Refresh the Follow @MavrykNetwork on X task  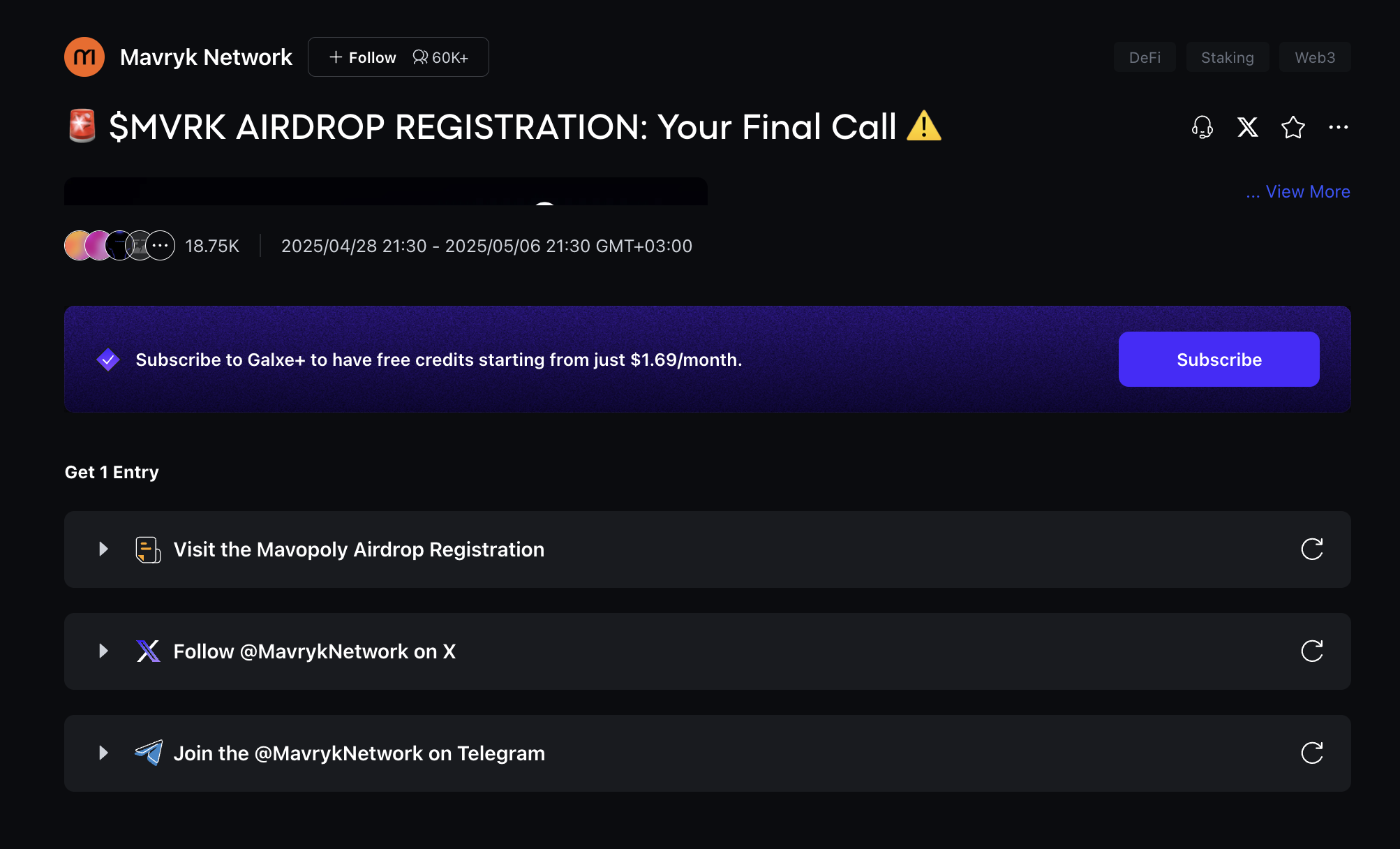(x=1312, y=651)
